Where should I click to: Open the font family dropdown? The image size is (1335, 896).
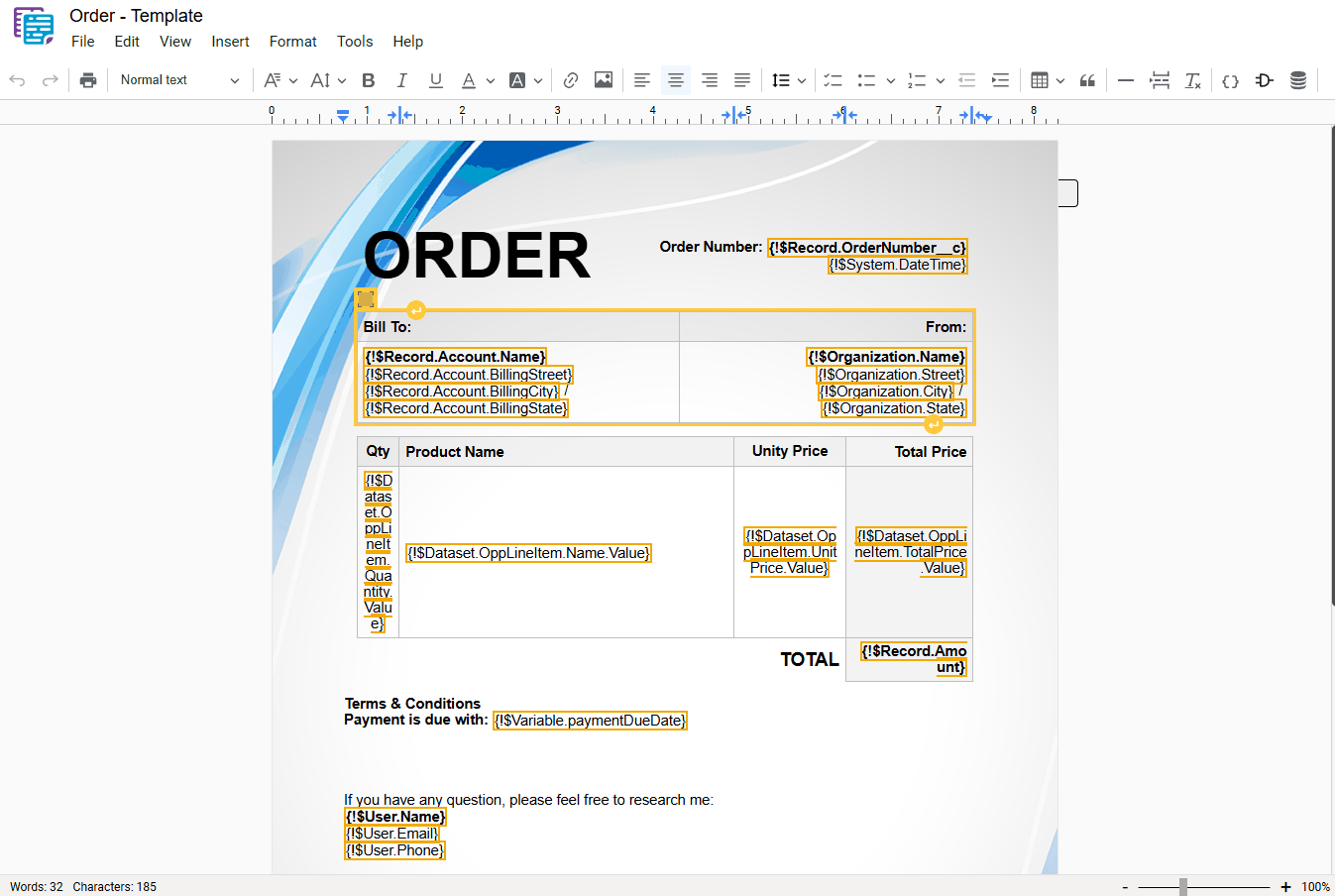(280, 80)
